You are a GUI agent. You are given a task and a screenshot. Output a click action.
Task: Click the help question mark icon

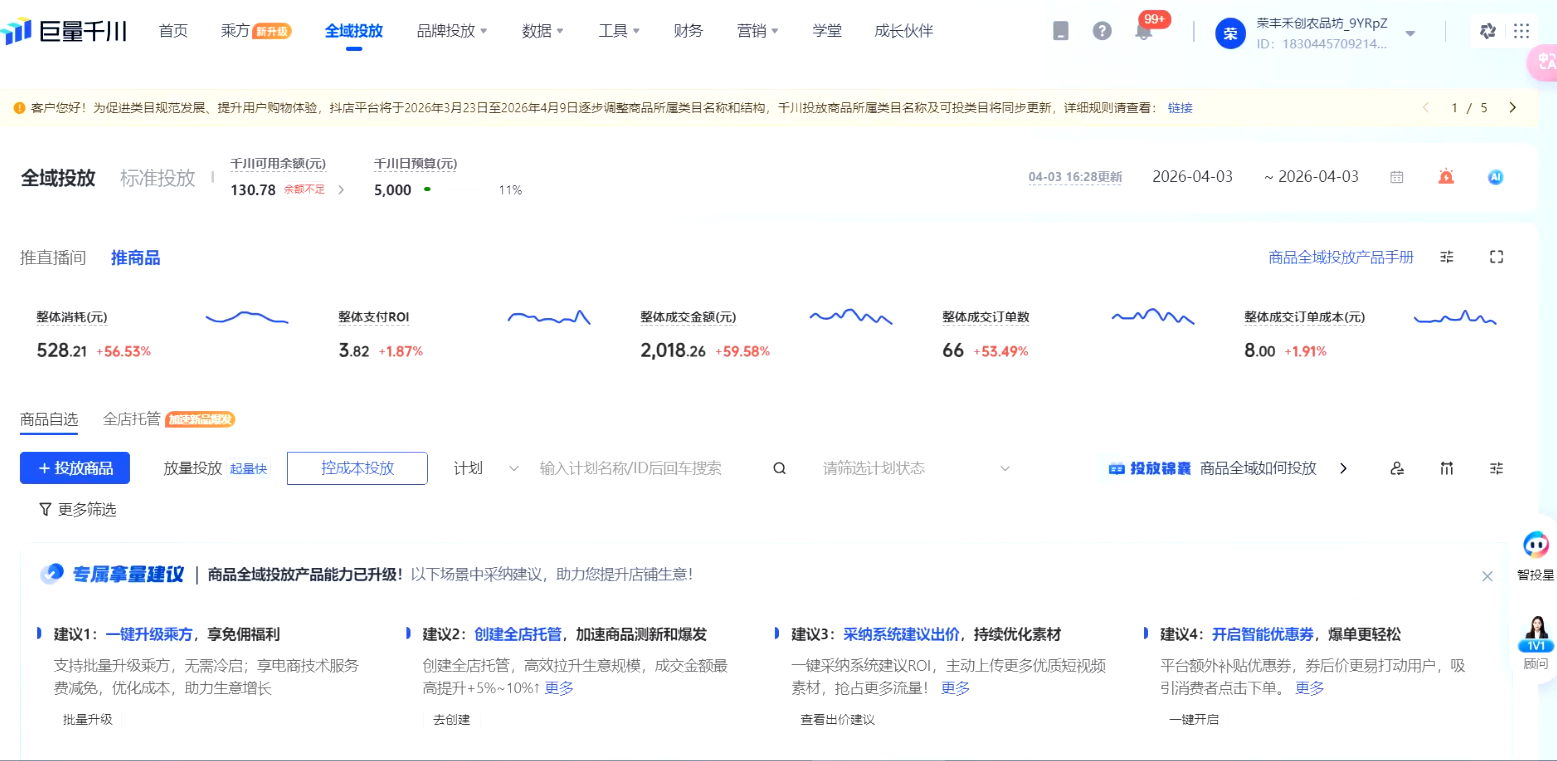pos(1102,31)
